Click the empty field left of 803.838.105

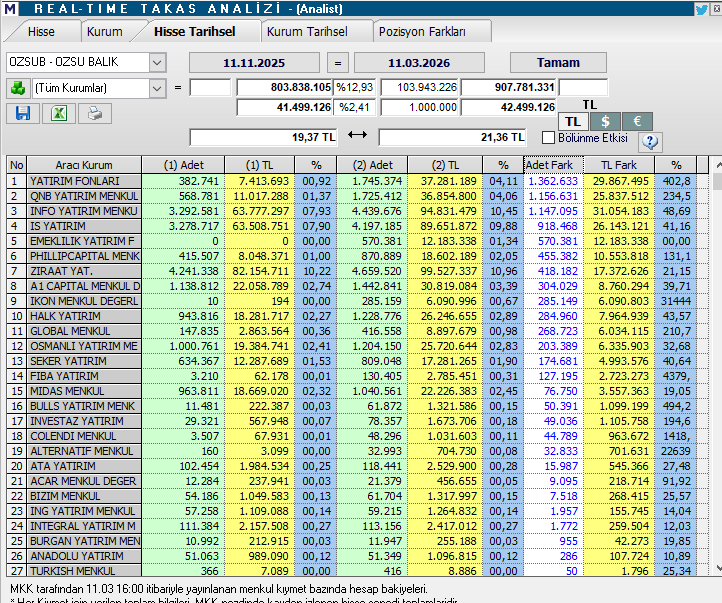pyautogui.click(x=210, y=87)
